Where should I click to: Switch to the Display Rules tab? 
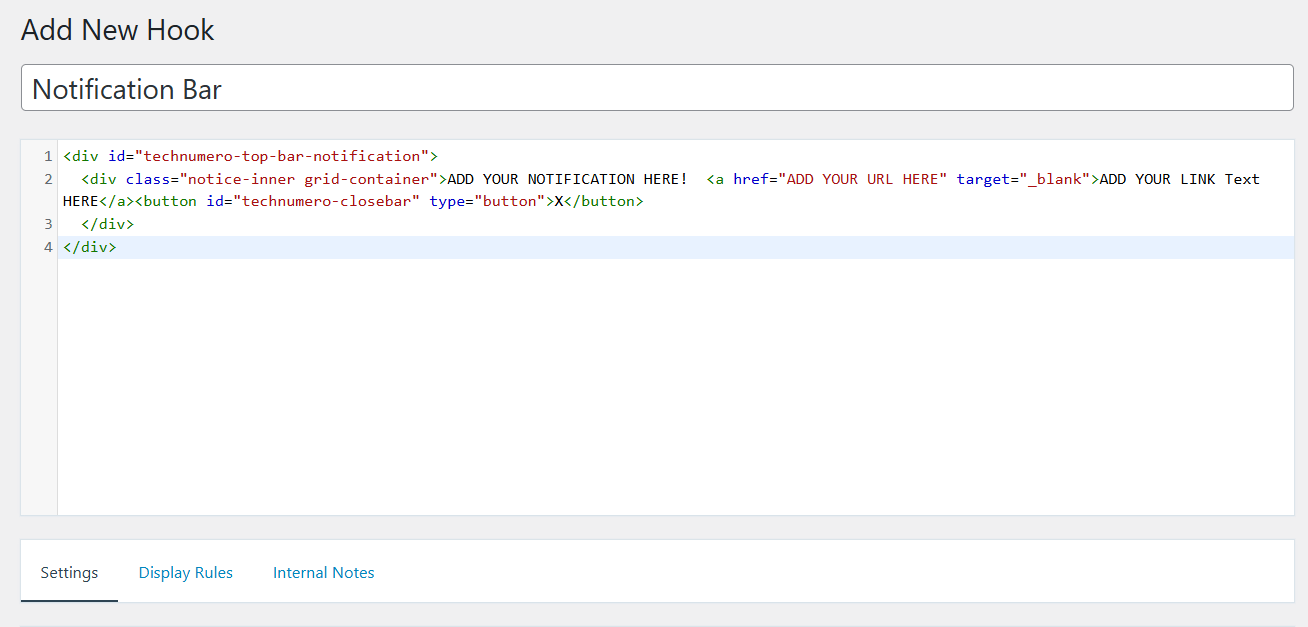click(x=185, y=573)
